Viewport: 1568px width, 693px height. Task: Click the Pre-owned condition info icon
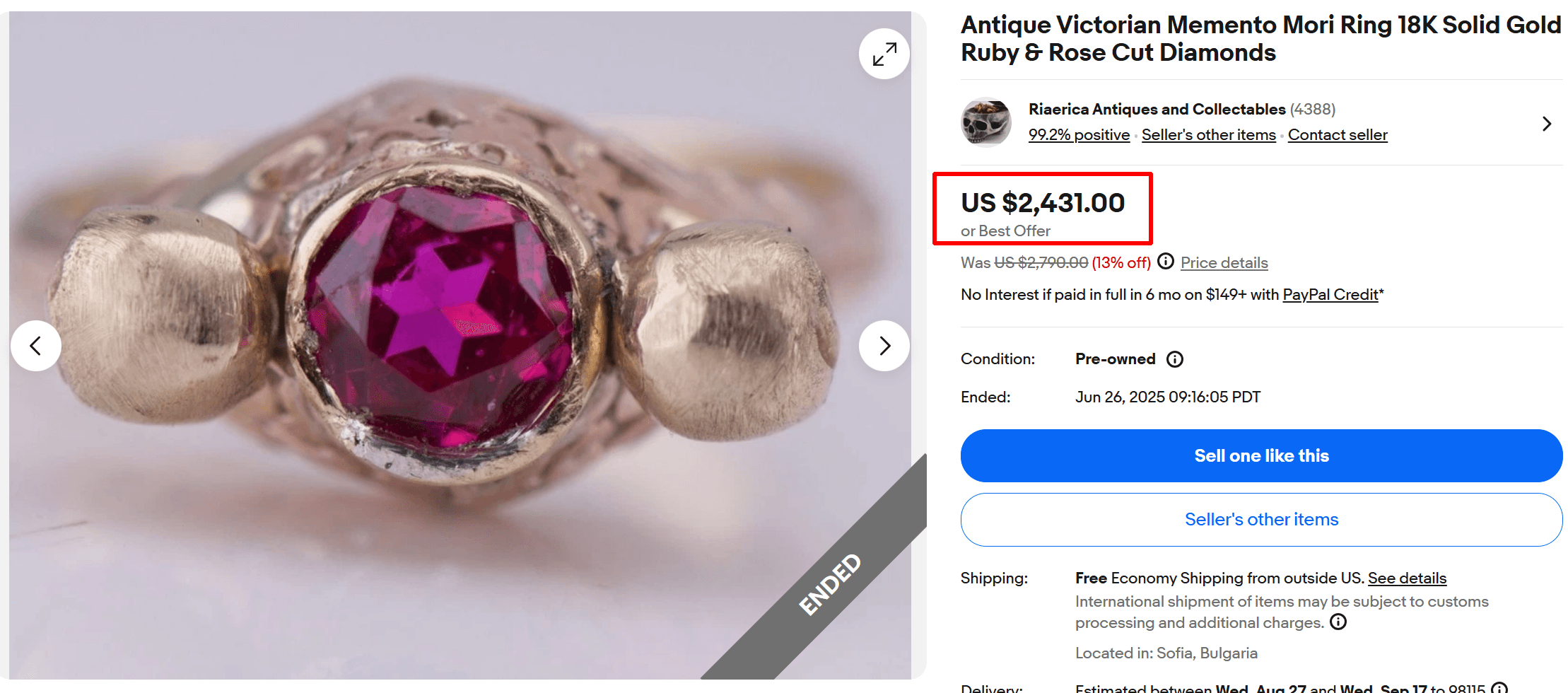pyautogui.click(x=1174, y=359)
